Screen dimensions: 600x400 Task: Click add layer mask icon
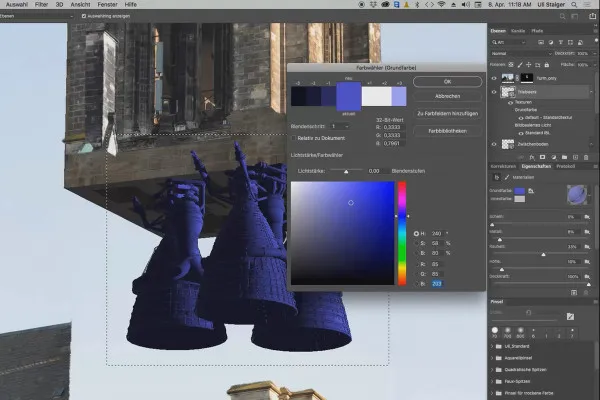[x=542, y=157]
